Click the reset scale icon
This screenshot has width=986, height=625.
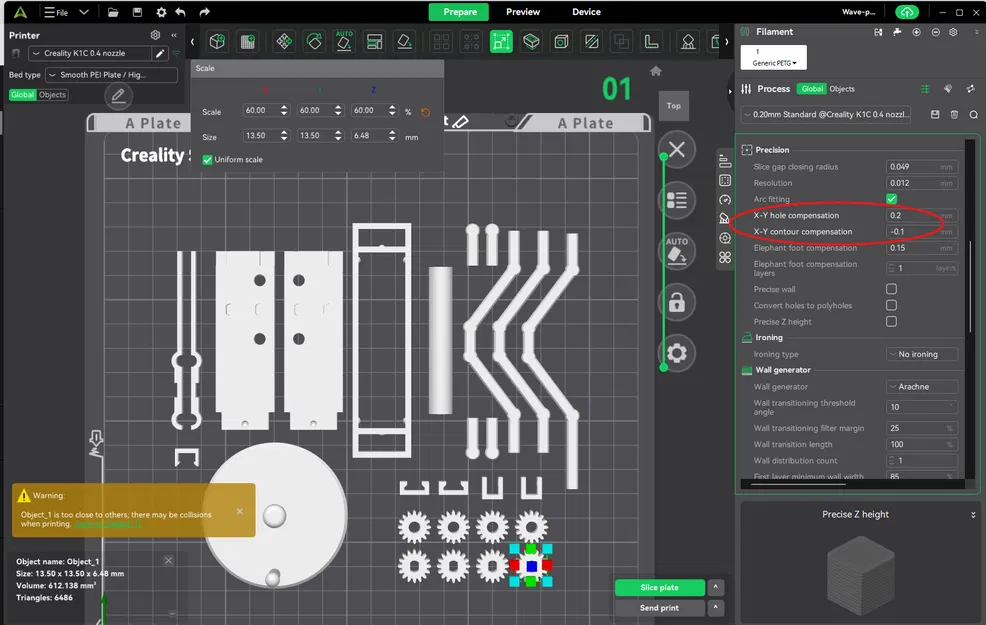426,112
